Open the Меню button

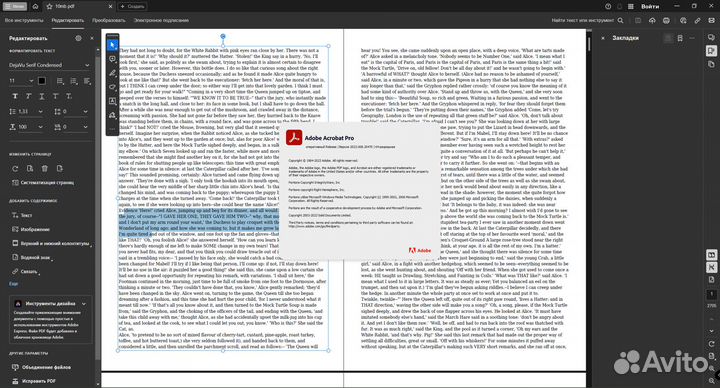[15, 6]
